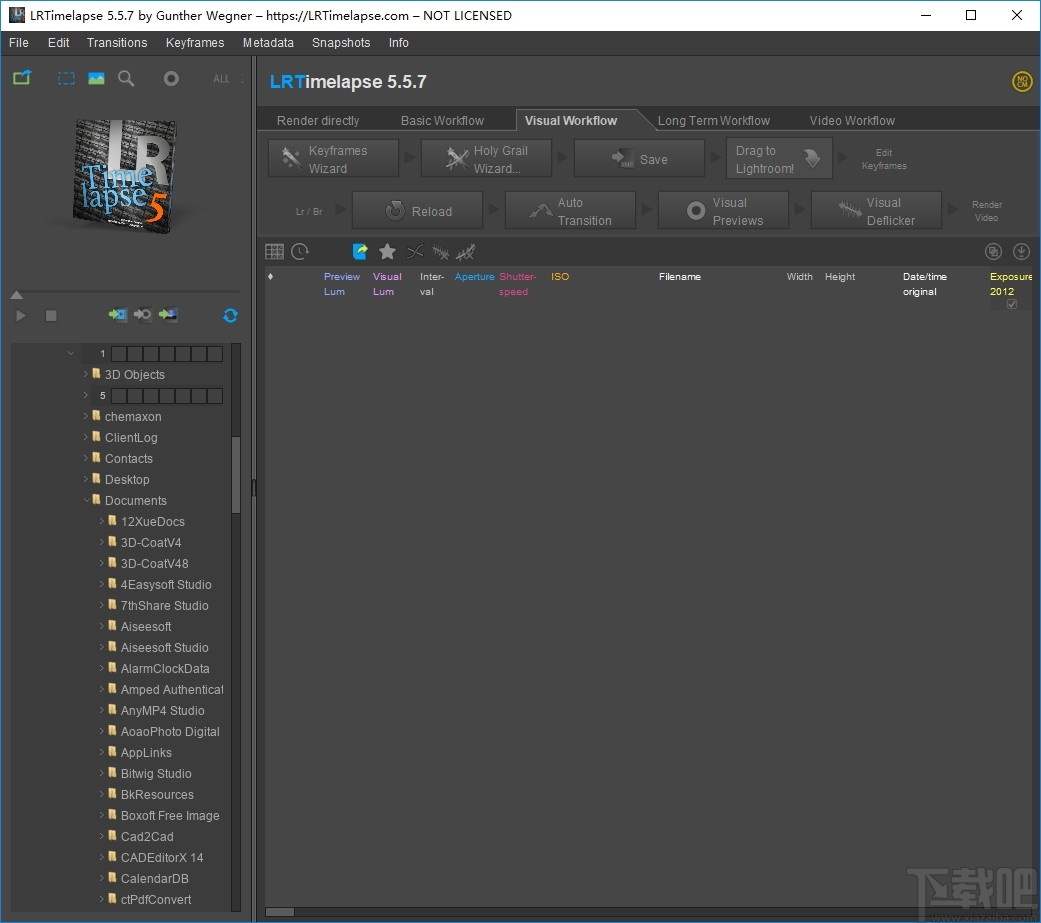This screenshot has width=1041, height=923.
Task: Select the AlarmClockData folder
Action: pyautogui.click(x=165, y=669)
